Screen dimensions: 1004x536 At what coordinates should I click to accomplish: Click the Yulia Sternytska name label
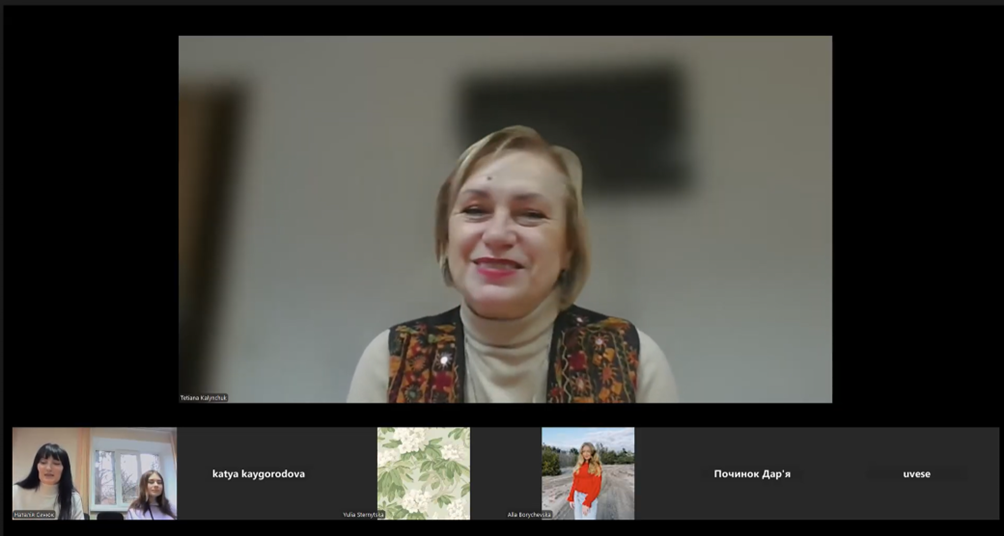click(364, 515)
